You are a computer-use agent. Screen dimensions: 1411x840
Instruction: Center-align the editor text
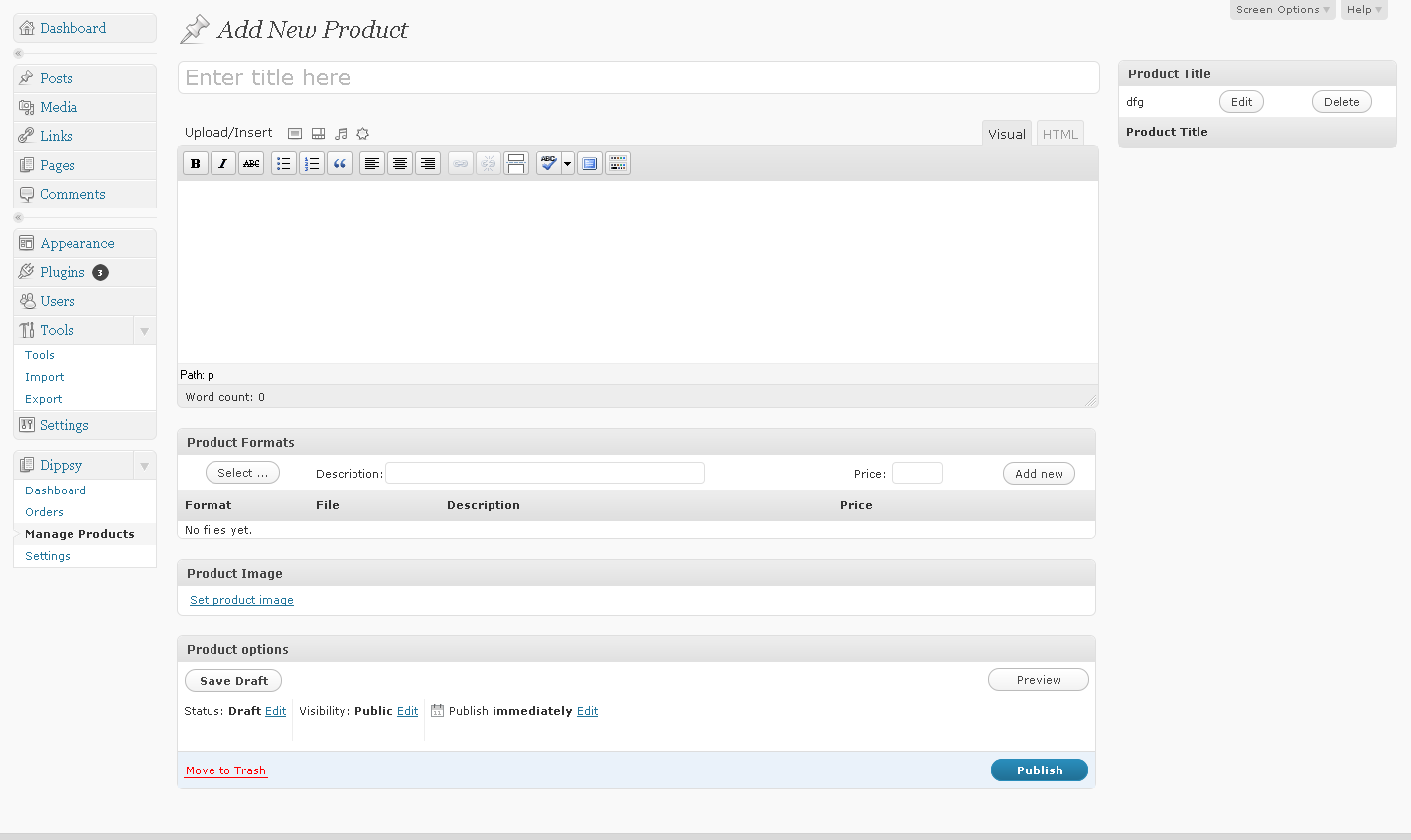pos(400,164)
